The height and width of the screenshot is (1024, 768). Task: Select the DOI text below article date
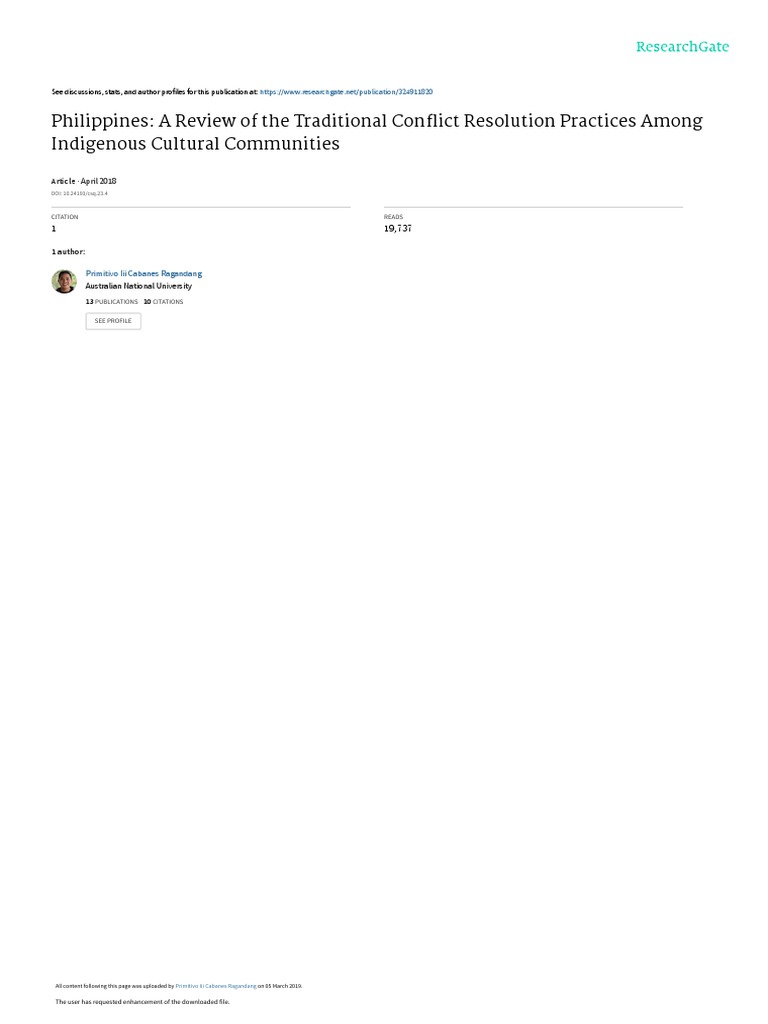click(79, 193)
